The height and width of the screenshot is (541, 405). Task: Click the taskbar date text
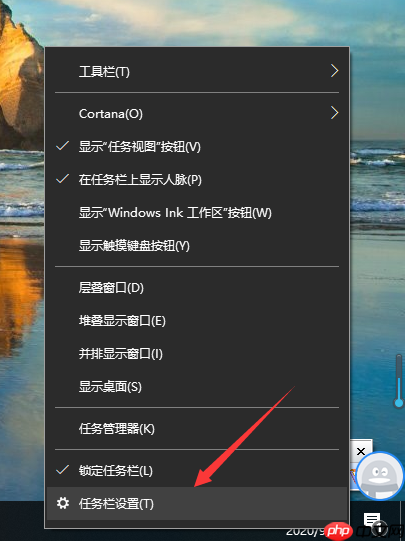click(305, 532)
